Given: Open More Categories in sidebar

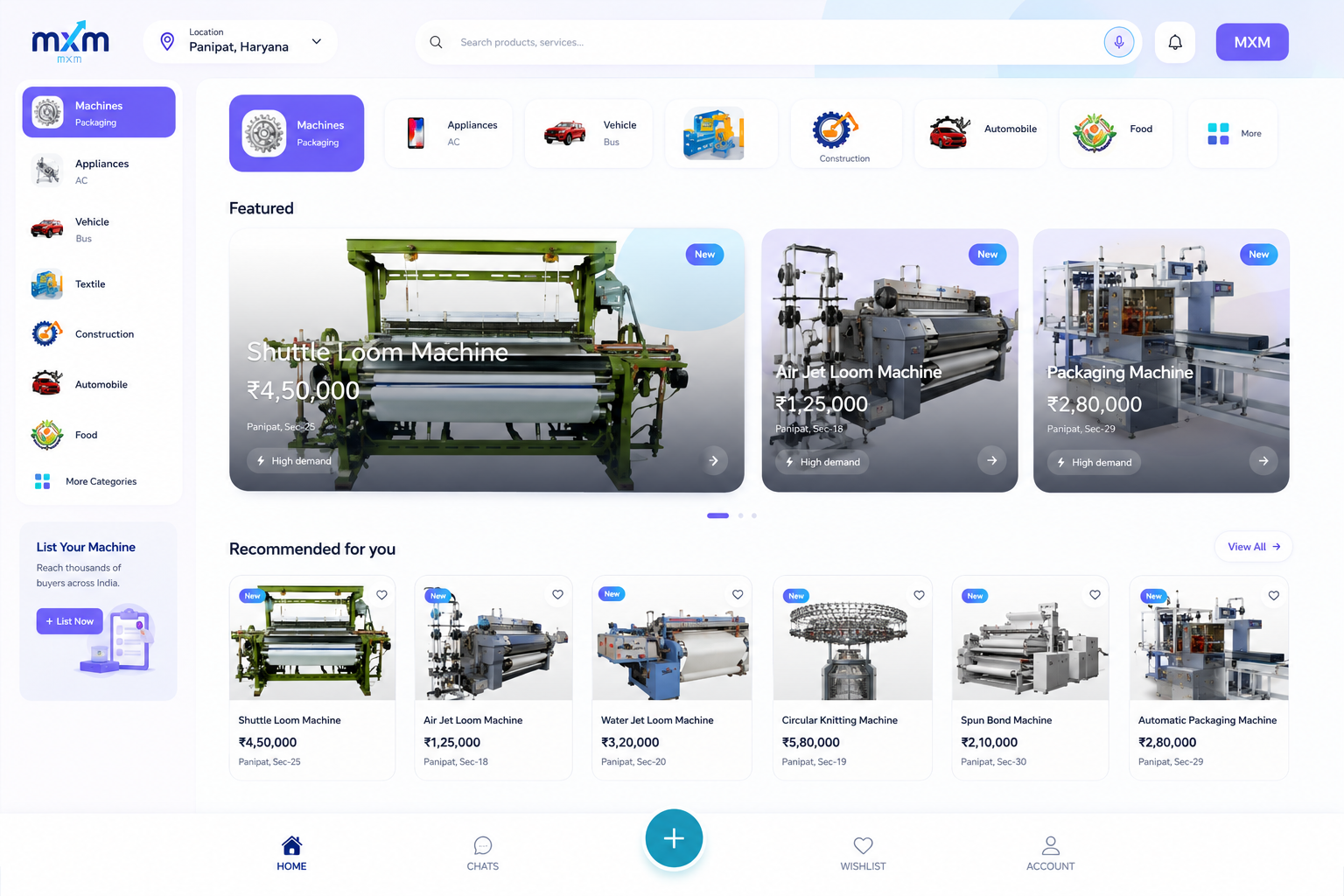Looking at the screenshot, I should 99,481.
